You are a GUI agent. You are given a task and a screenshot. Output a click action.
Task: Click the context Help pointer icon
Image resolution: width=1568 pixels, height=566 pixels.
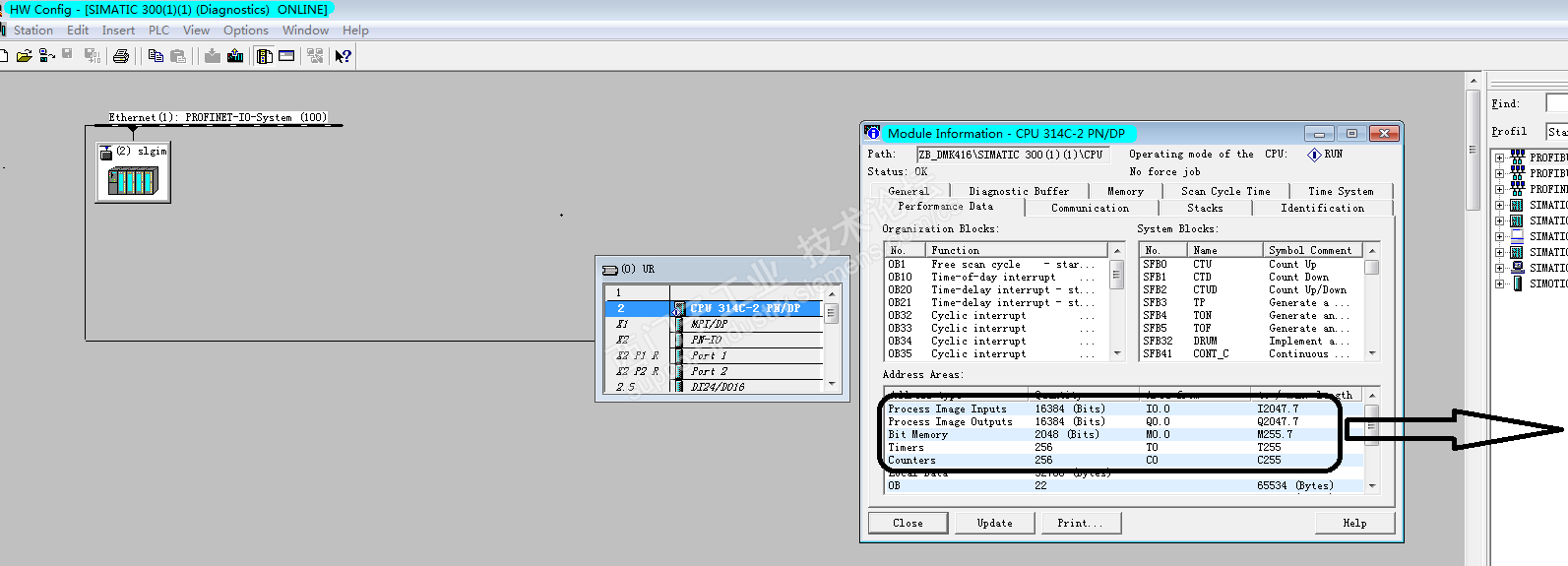pos(343,56)
